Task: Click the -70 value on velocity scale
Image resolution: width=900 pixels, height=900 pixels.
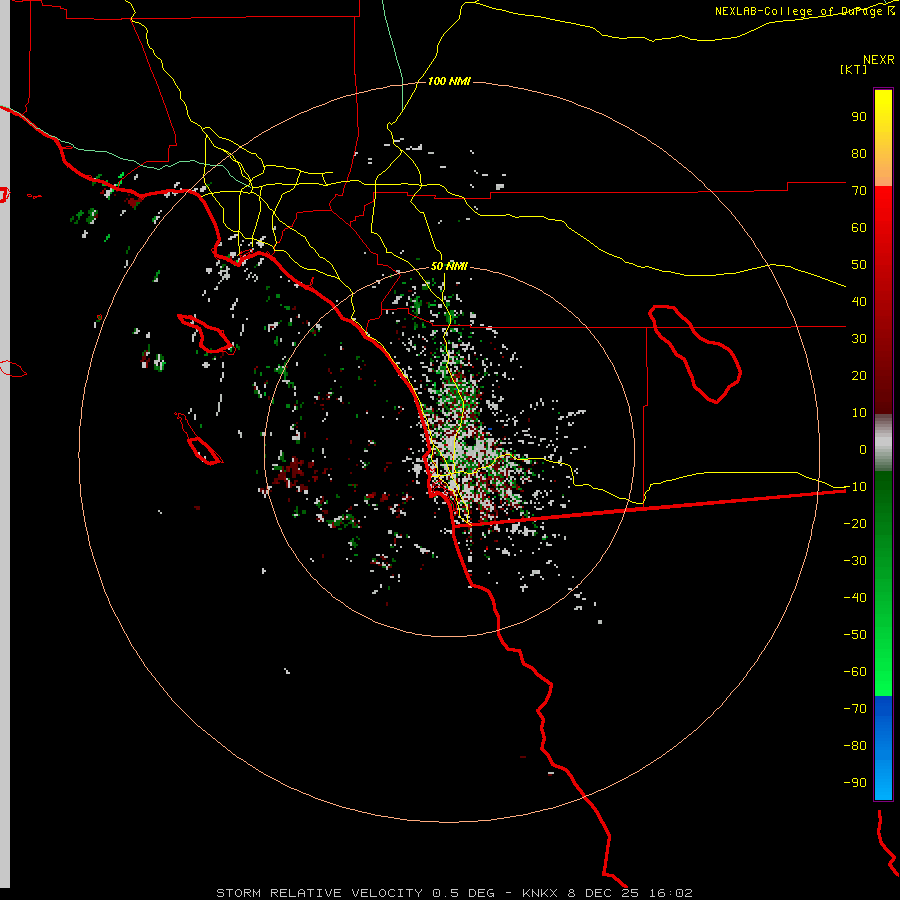Action: [855, 709]
